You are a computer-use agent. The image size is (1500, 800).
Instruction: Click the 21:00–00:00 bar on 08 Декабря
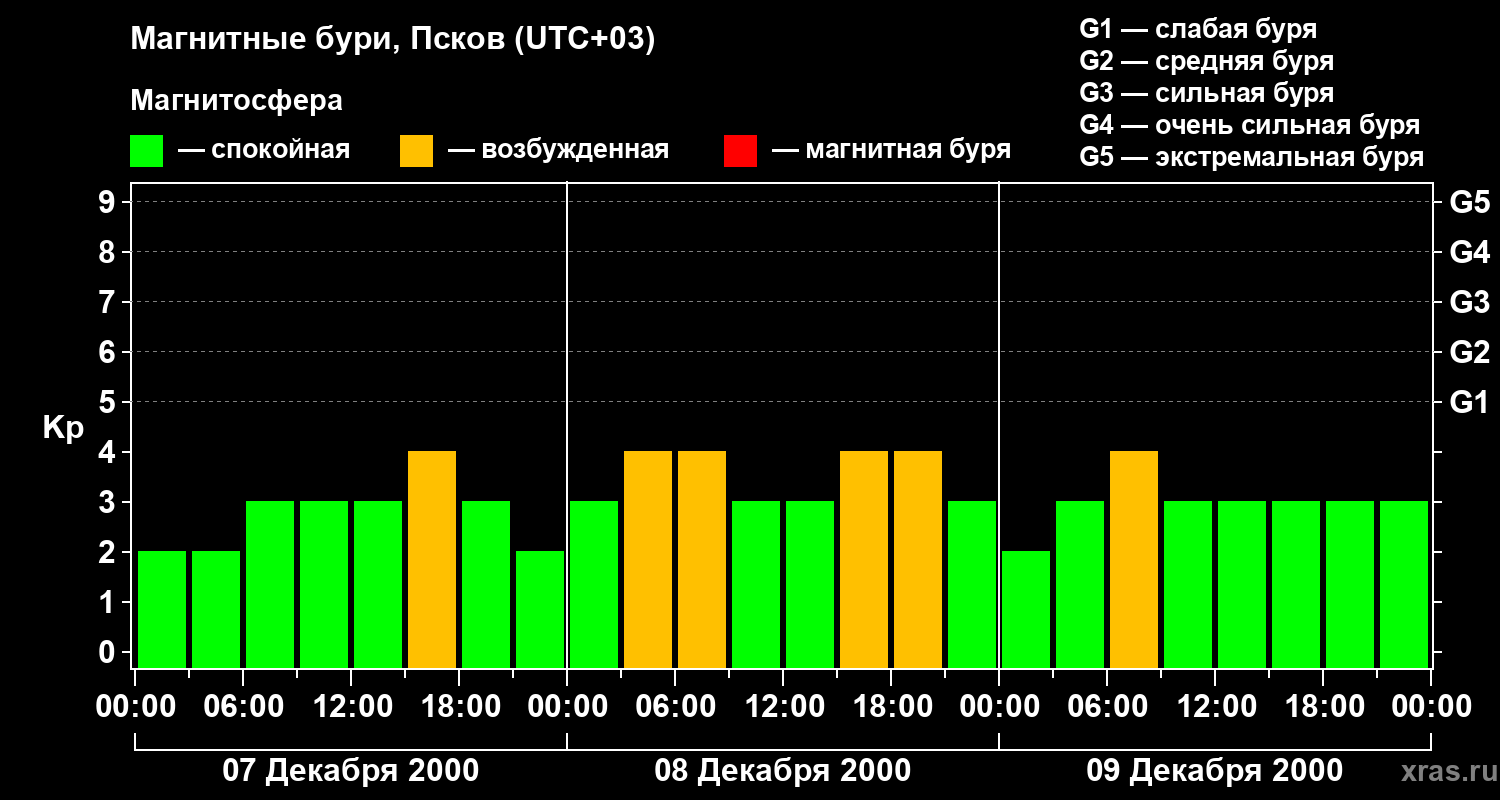[972, 584]
